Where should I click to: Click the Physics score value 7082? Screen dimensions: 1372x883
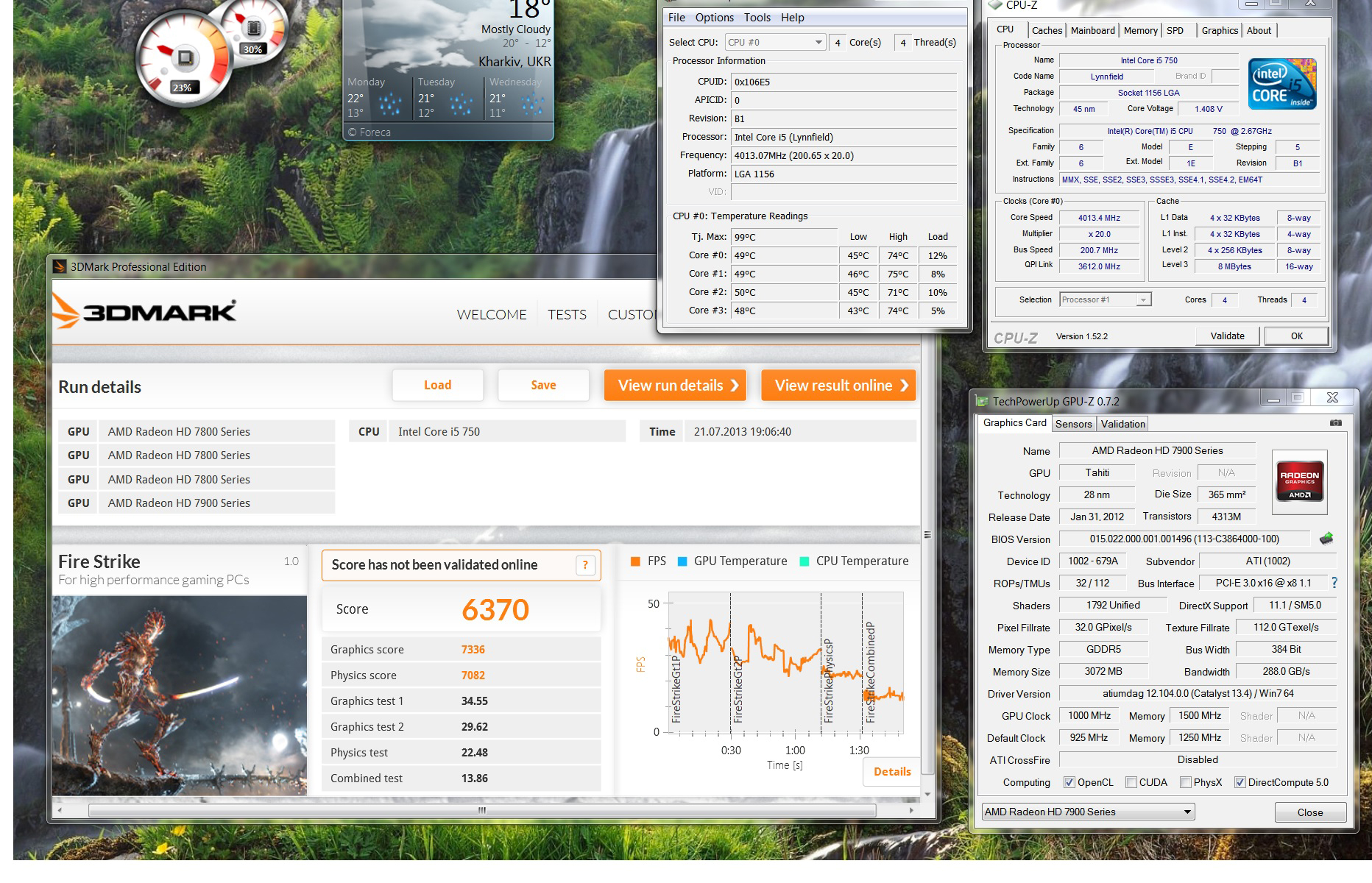point(473,675)
